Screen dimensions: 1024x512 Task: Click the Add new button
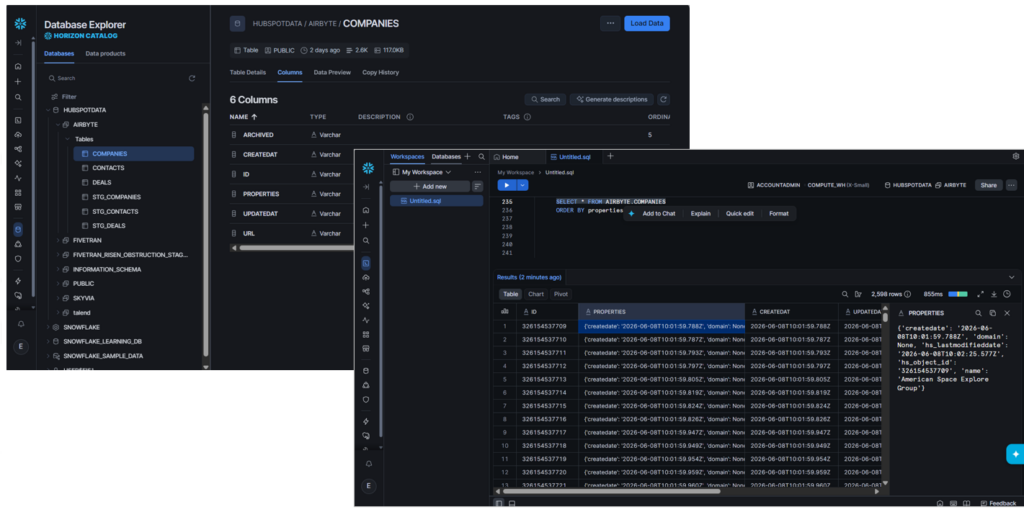point(430,186)
